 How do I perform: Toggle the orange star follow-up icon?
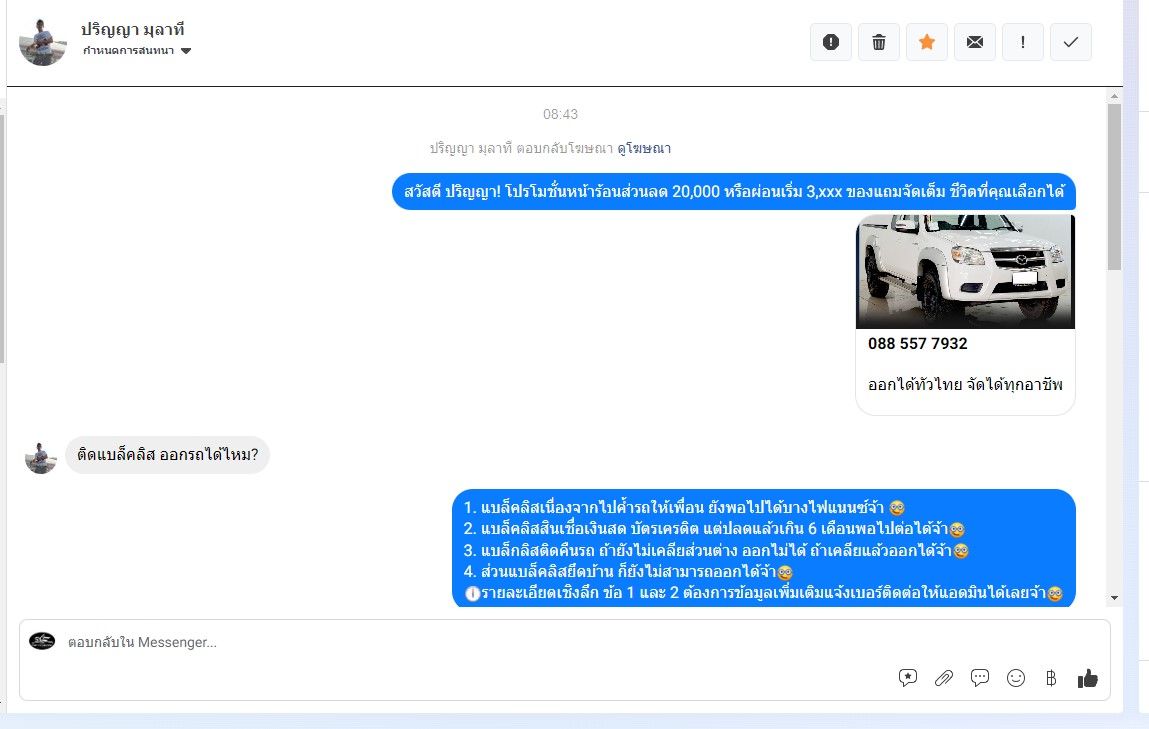click(x=926, y=42)
